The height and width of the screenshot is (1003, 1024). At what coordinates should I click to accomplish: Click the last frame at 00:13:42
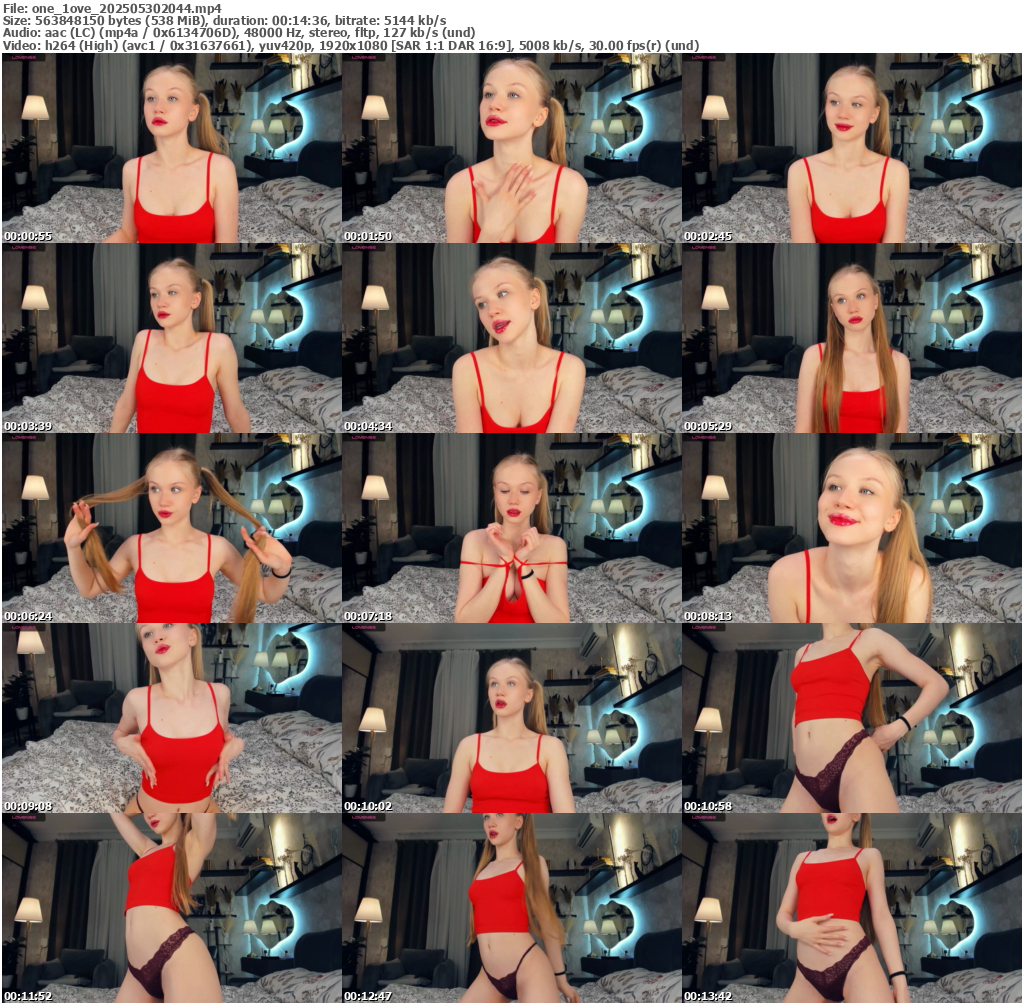point(852,908)
